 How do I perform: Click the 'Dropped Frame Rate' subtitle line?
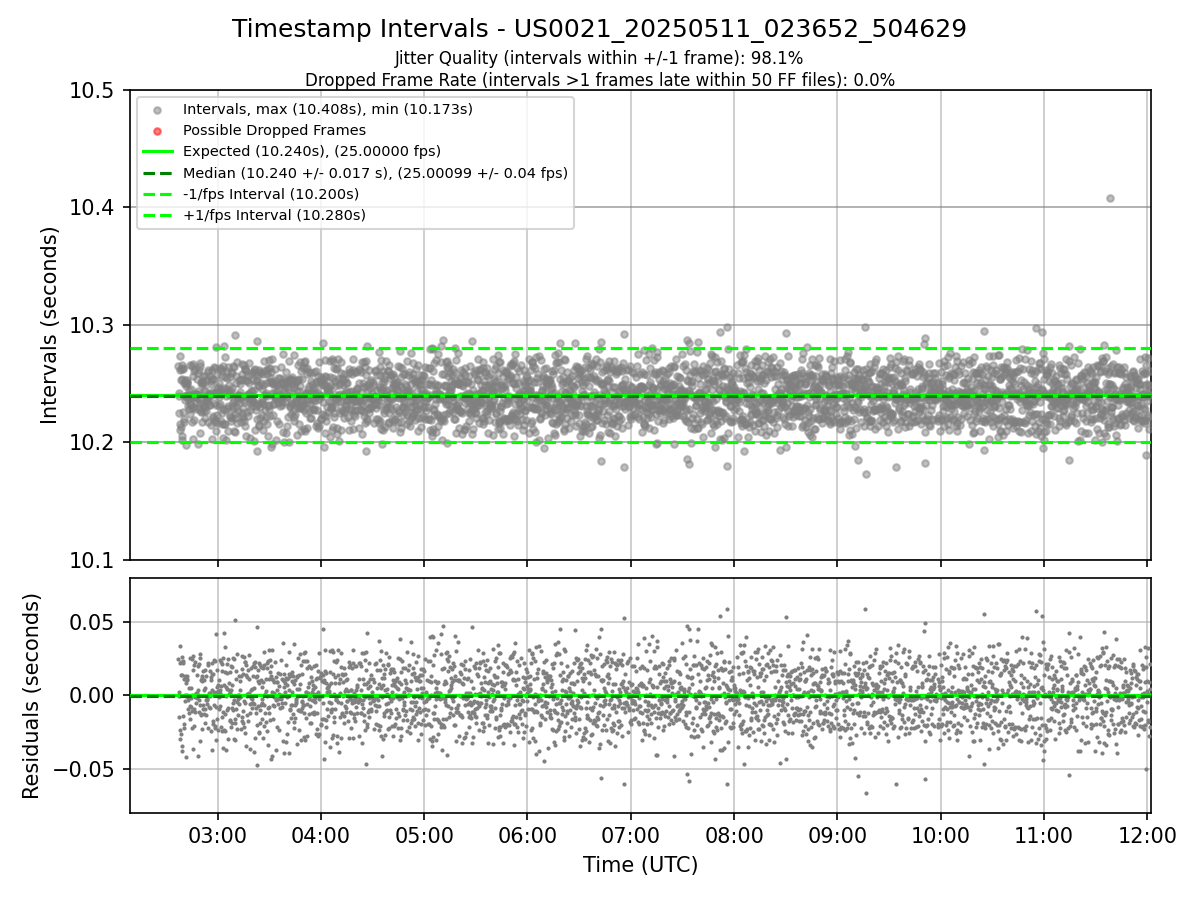pos(599,80)
